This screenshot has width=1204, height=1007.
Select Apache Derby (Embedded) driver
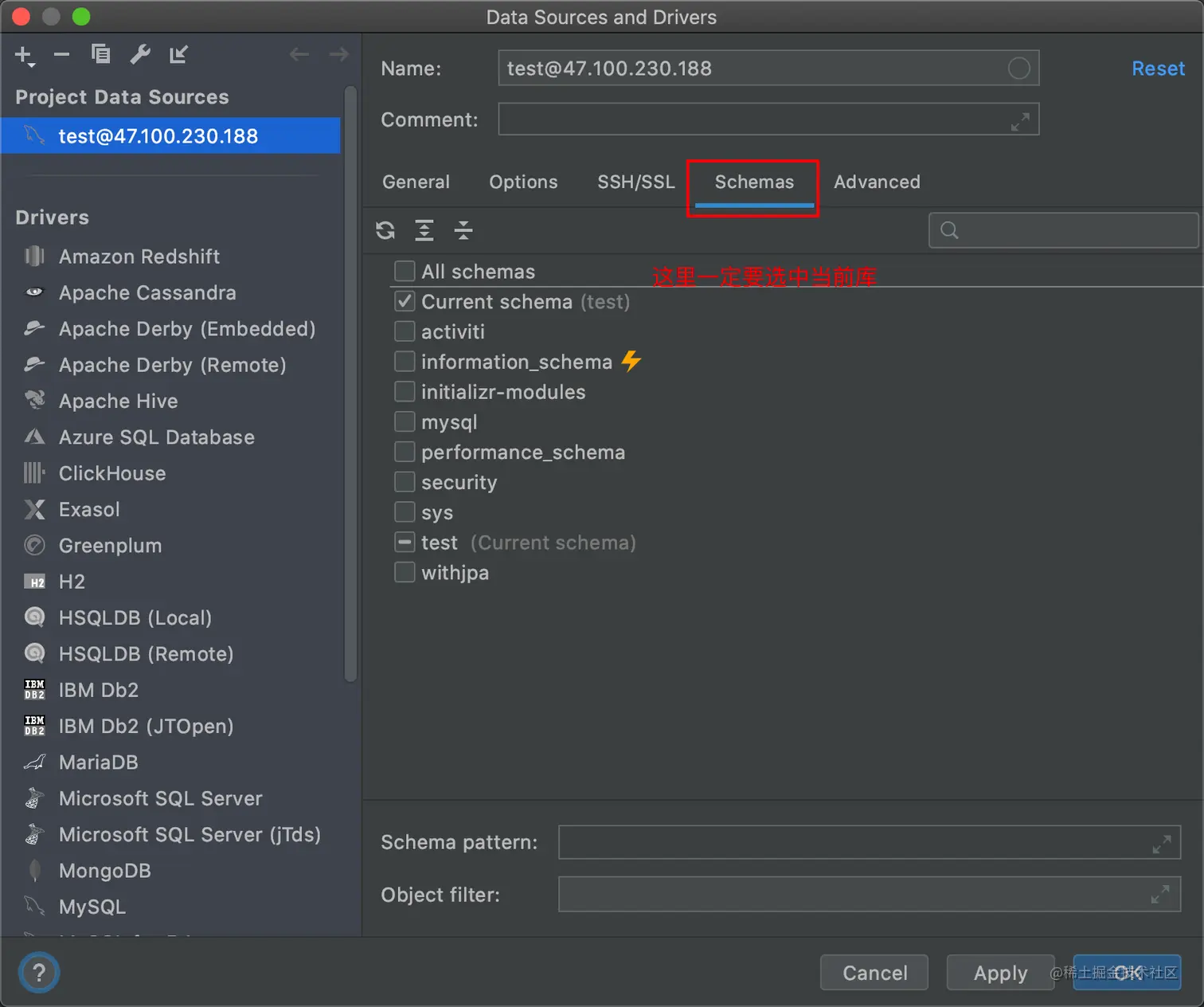(x=187, y=329)
